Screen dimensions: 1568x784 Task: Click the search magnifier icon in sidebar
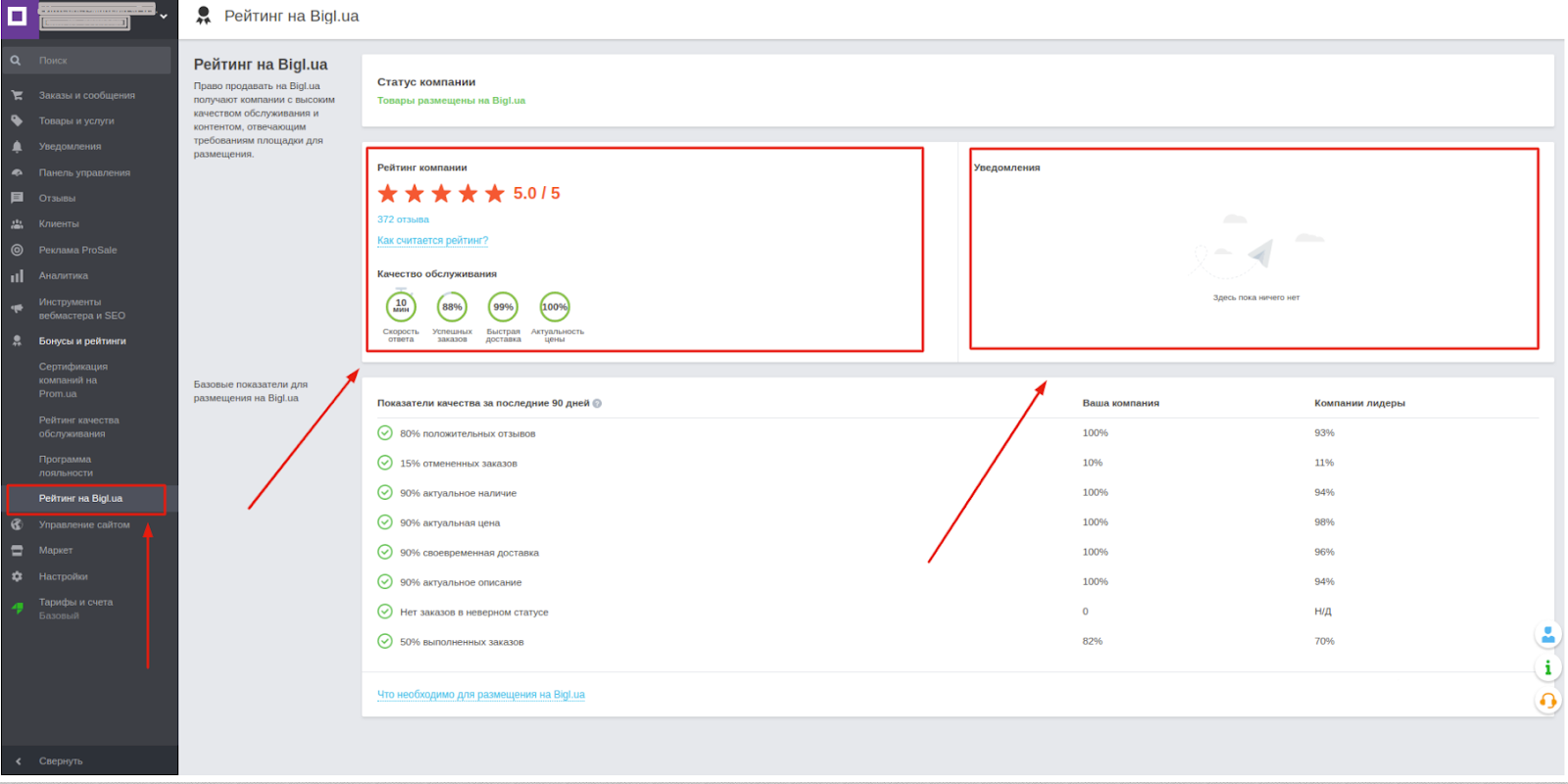pyautogui.click(x=16, y=61)
